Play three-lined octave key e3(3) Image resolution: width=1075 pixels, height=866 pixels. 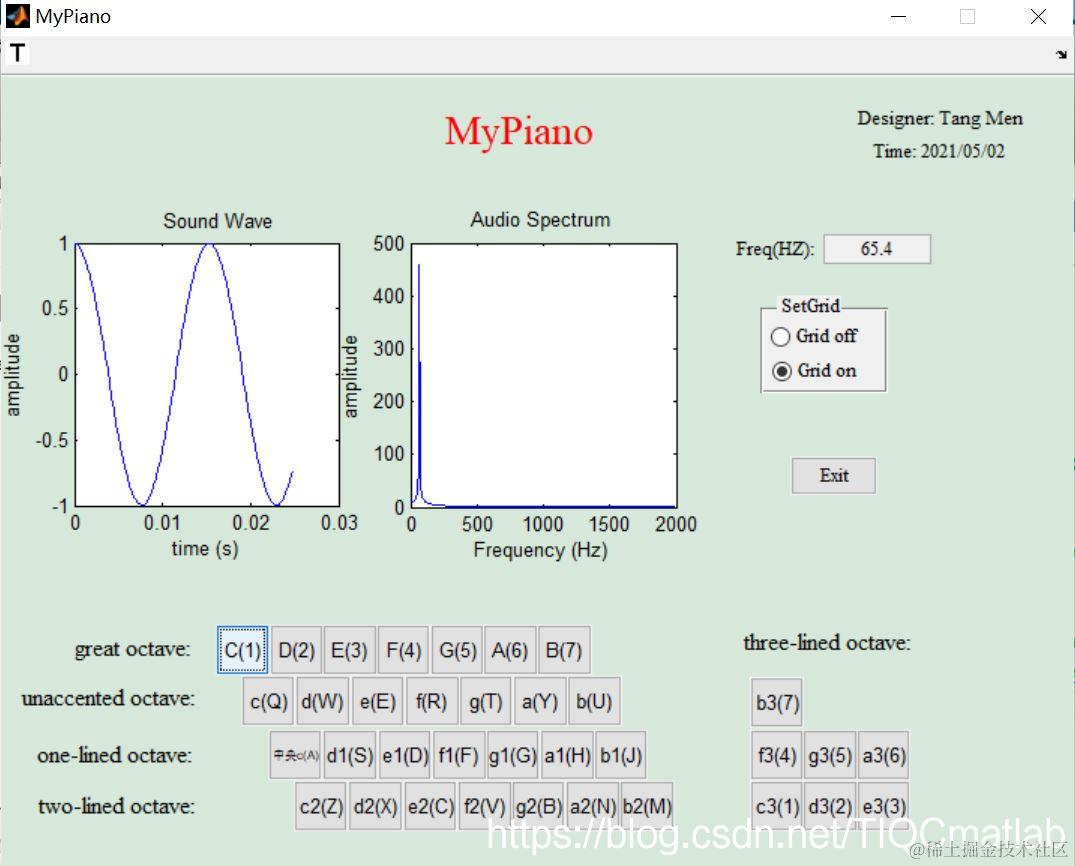884,806
